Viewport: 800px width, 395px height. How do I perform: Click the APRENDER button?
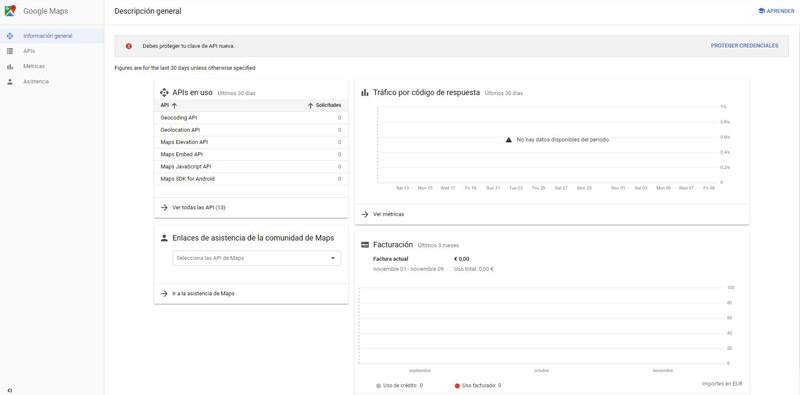click(776, 11)
